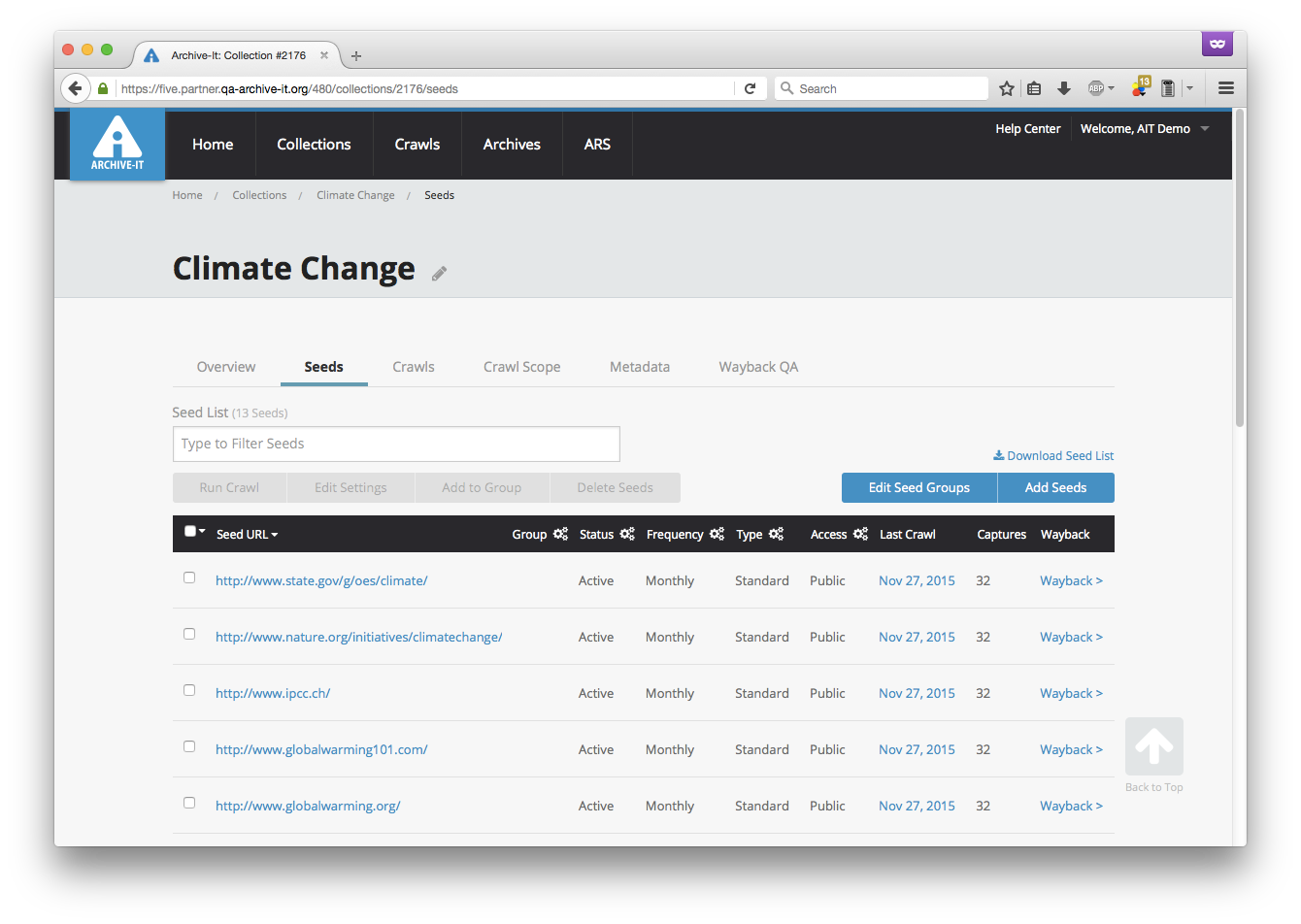Click the Back to Top arrow

(1153, 746)
